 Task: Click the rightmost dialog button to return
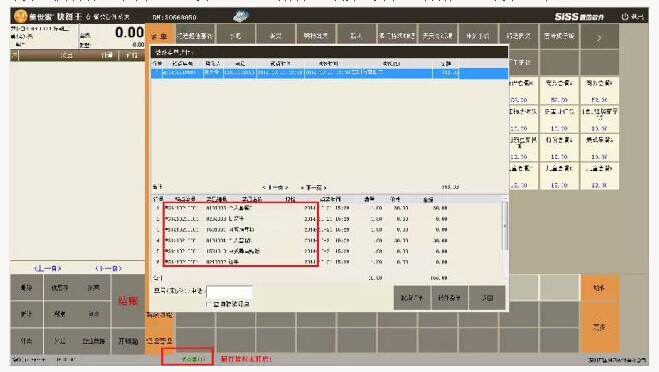487,298
